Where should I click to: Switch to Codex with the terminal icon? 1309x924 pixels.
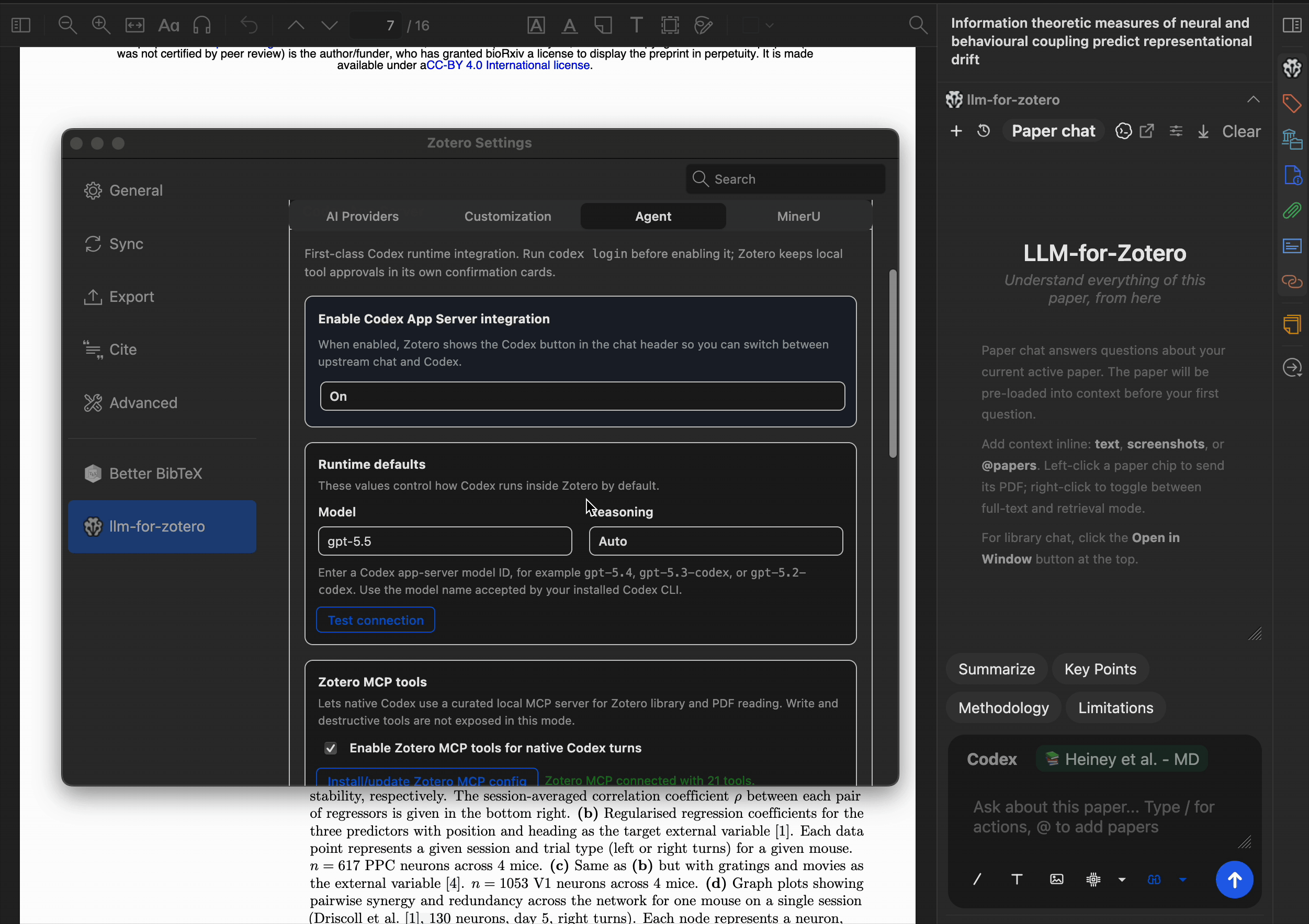click(x=1123, y=131)
